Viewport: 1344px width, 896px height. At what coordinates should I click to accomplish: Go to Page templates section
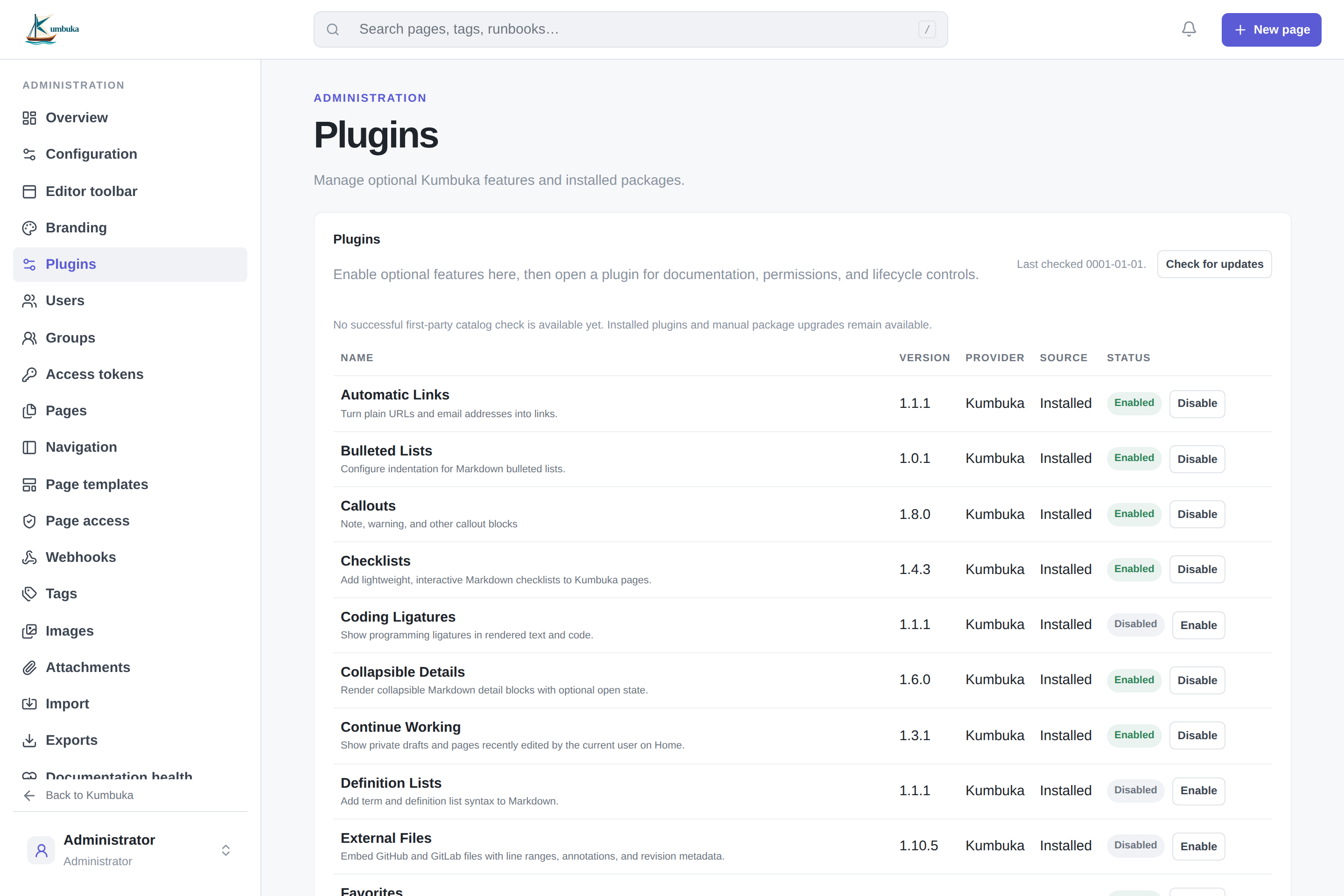pos(130,484)
